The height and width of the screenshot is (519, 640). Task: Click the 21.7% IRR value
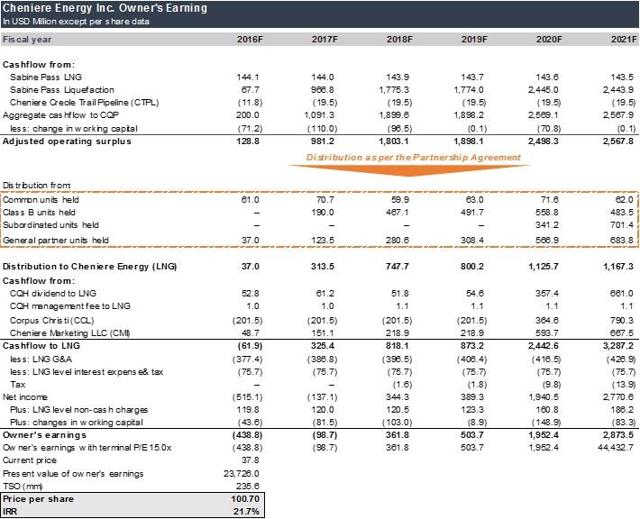[x=247, y=512]
